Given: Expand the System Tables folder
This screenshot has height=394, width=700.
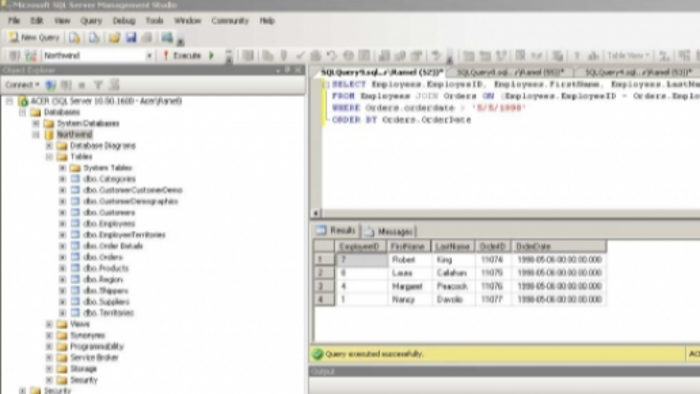Looking at the screenshot, I should click(62, 168).
